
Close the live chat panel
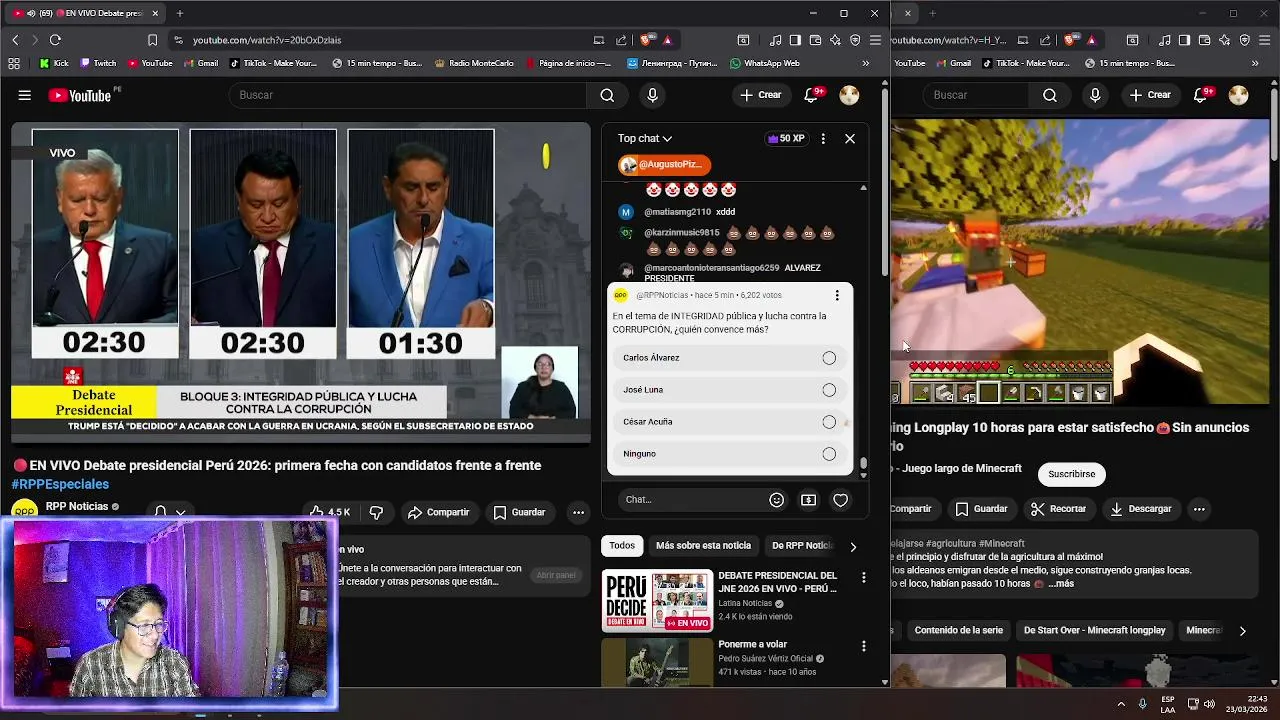coord(850,139)
